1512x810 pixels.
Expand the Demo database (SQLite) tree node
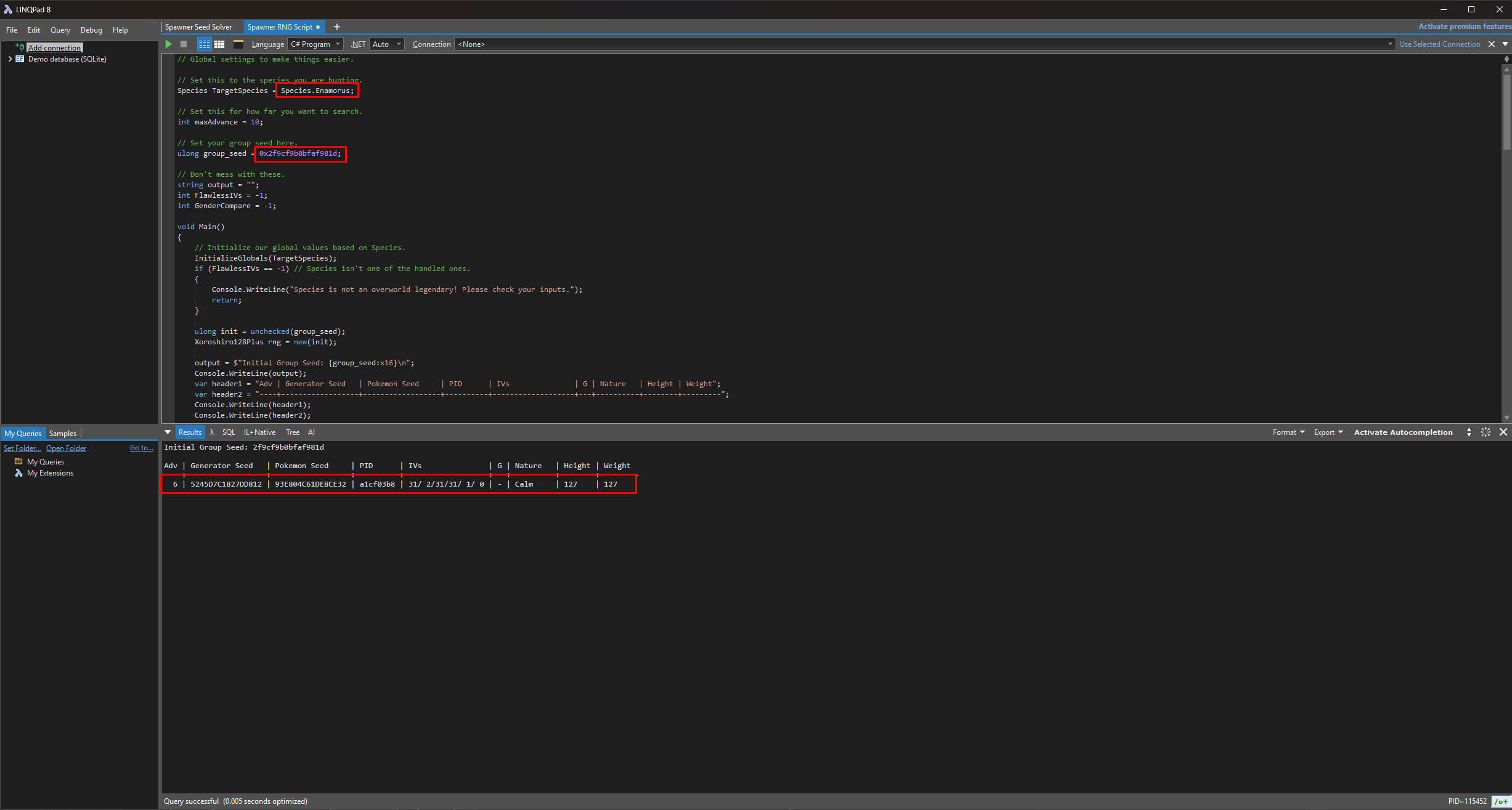tap(10, 59)
